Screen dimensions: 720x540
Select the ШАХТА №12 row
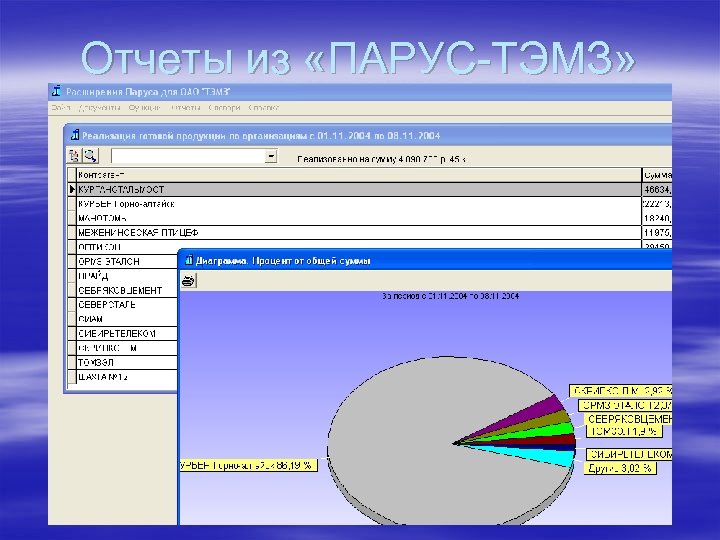point(127,377)
